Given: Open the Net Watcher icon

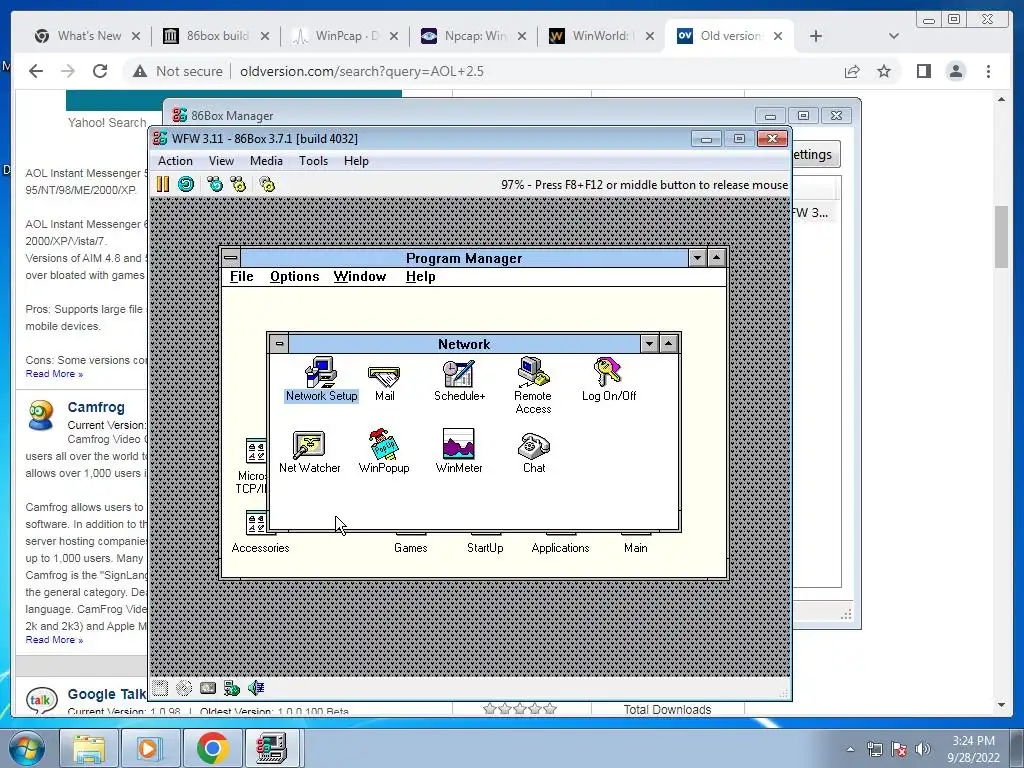Looking at the screenshot, I should pyautogui.click(x=309, y=452).
